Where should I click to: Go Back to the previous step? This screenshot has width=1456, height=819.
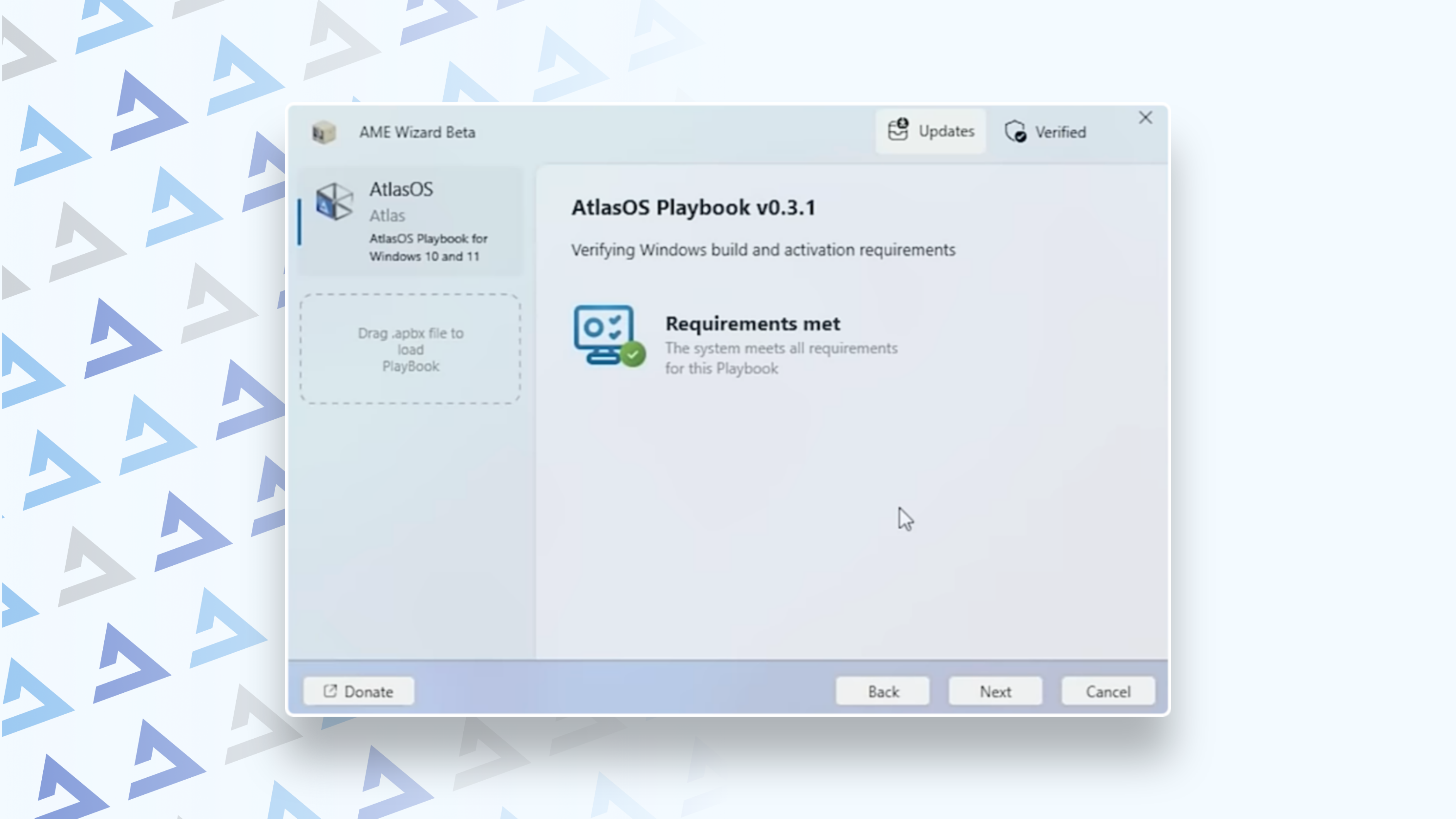pyautogui.click(x=883, y=691)
